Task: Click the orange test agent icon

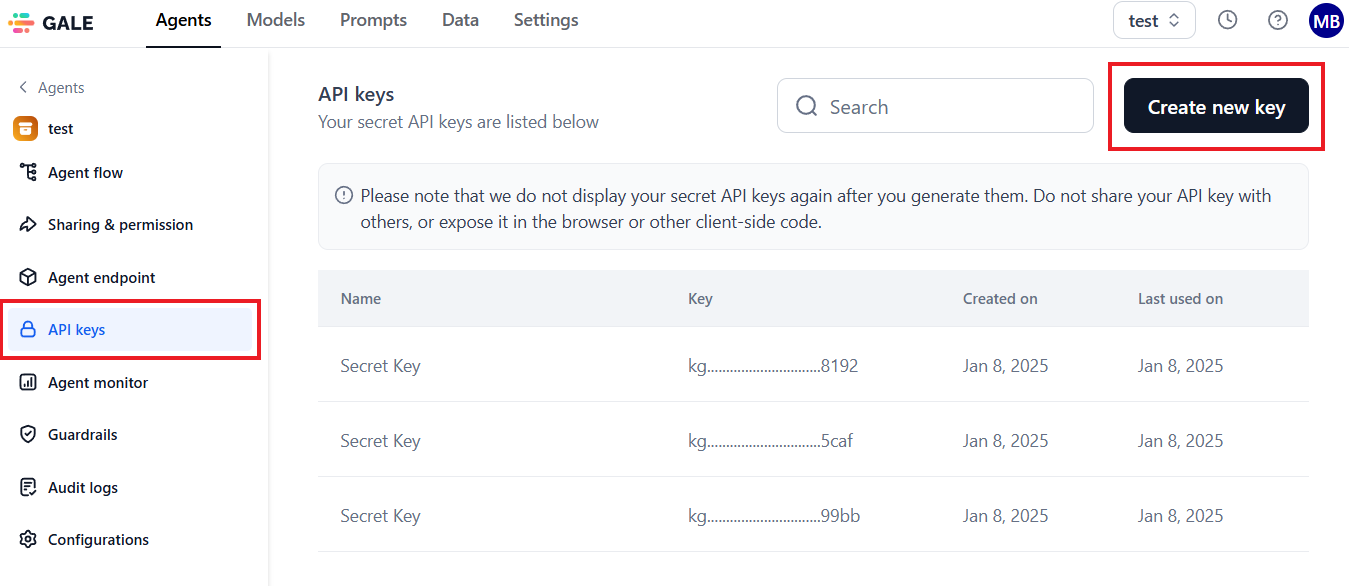Action: click(26, 128)
